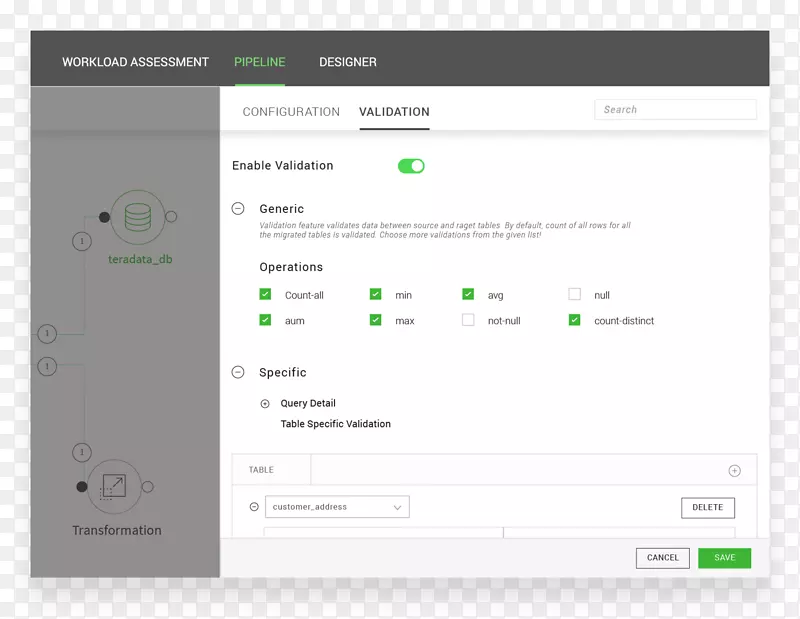Disable the Enable Validation toggle

tap(411, 166)
